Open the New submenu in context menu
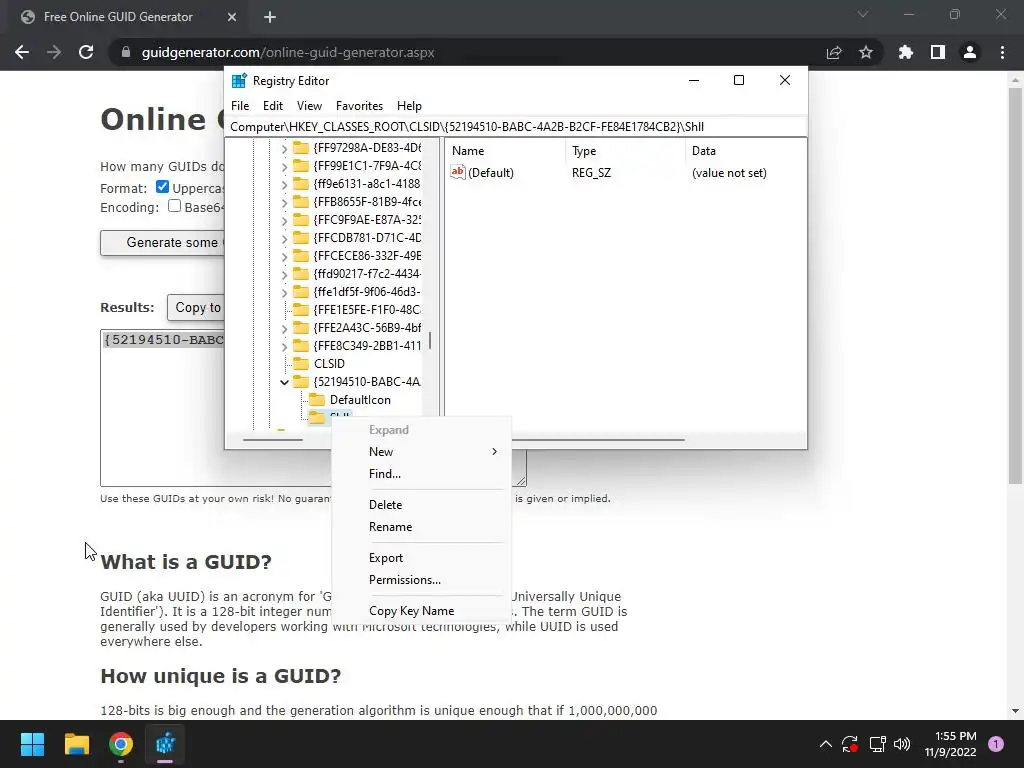Screen dimensions: 1024x768 pos(421,452)
